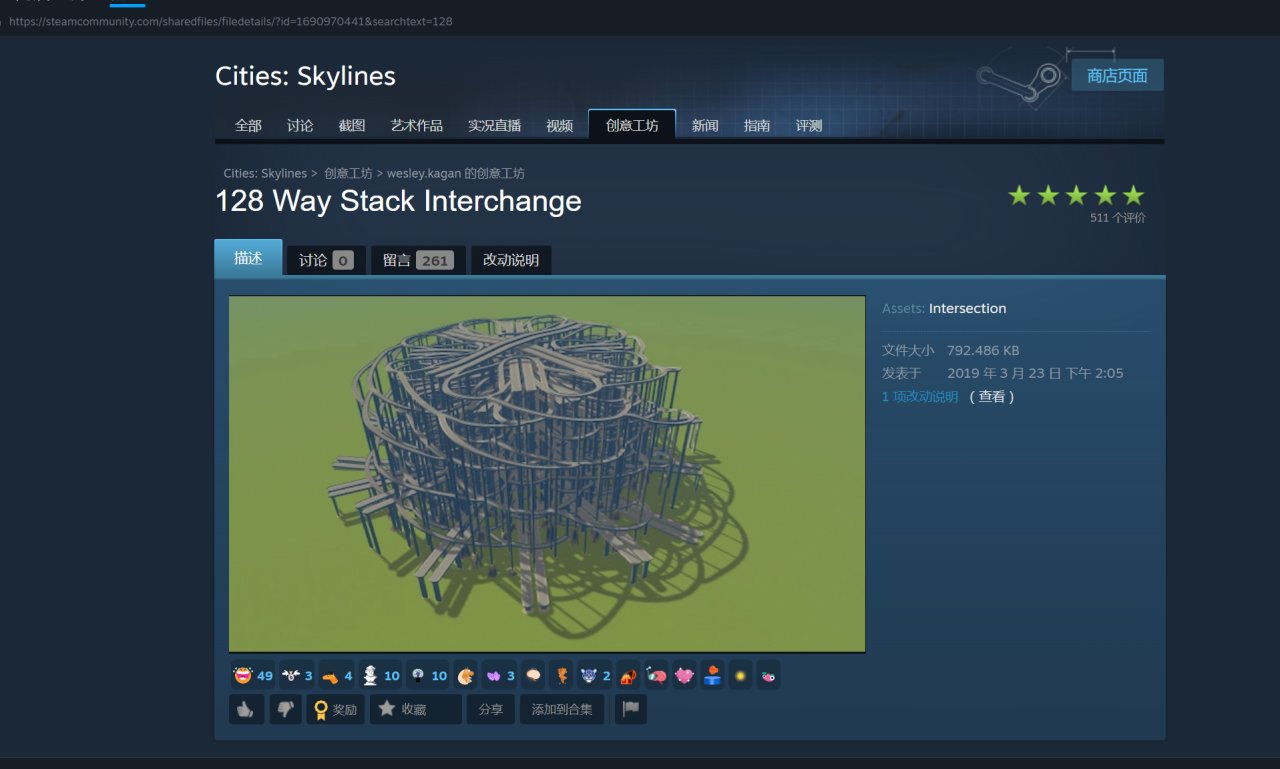Viewport: 1280px width, 769px height.
Task: Open the 留言 261 comments tab
Action: [418, 260]
